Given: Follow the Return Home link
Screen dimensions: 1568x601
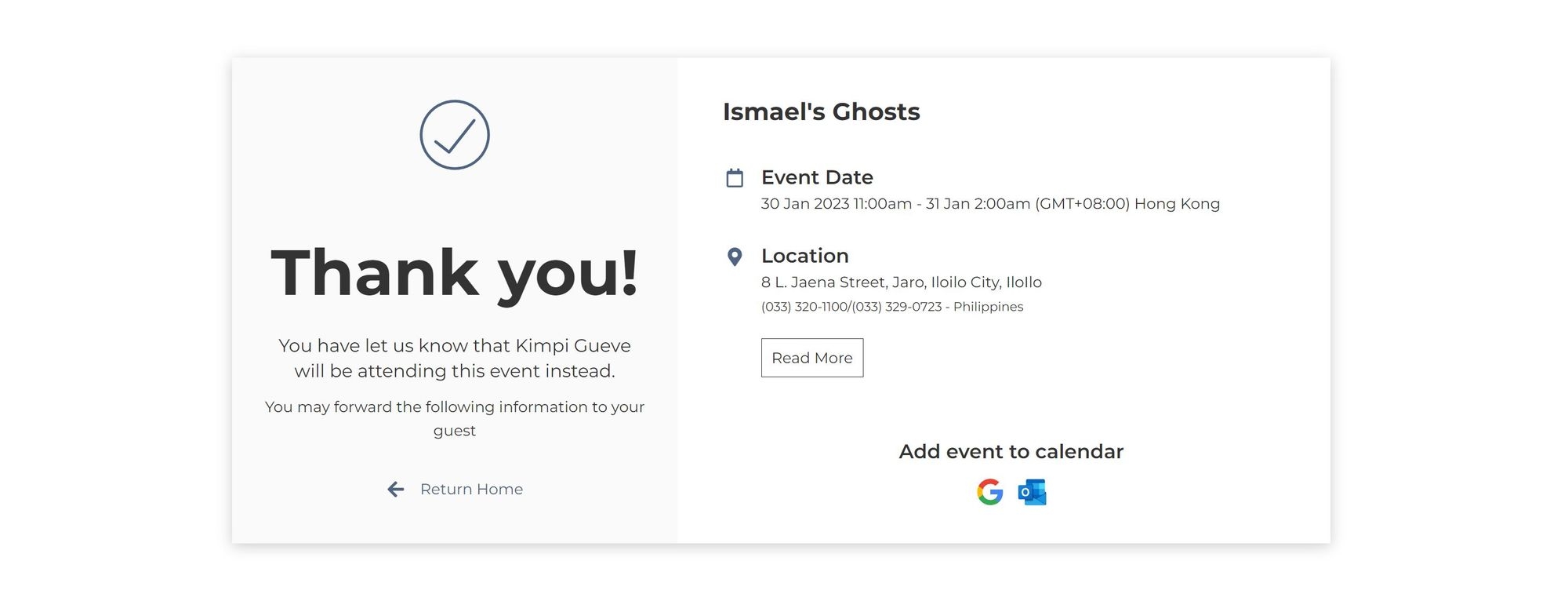Looking at the screenshot, I should [x=471, y=490].
